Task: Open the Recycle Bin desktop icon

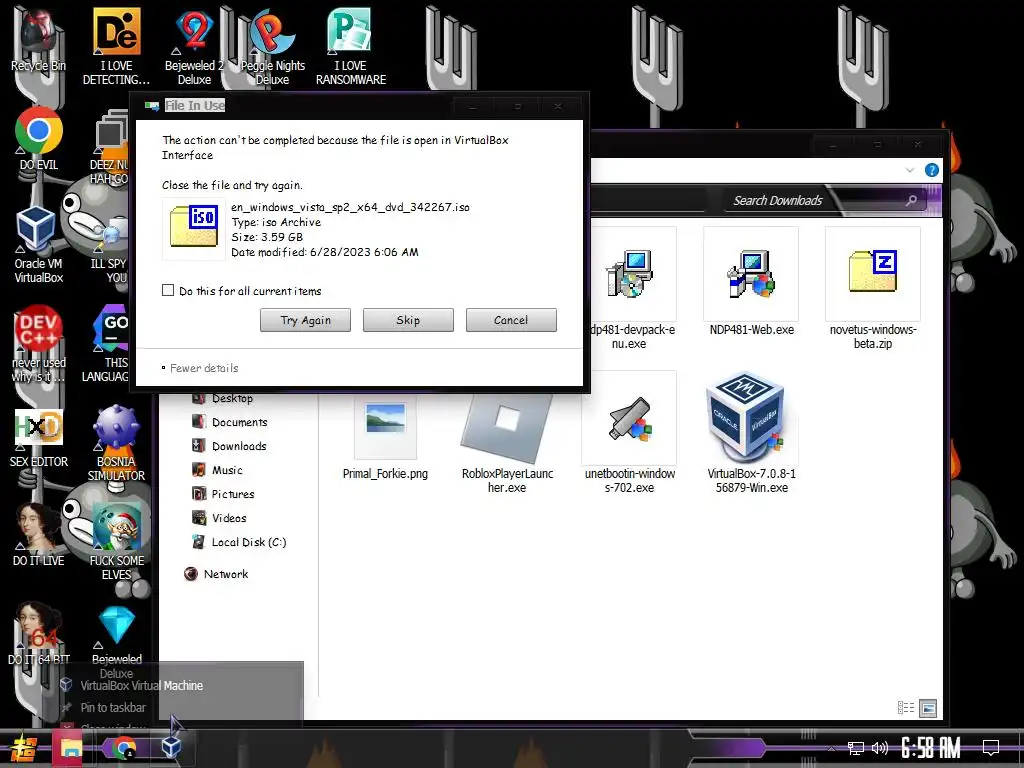Action: click(x=38, y=39)
